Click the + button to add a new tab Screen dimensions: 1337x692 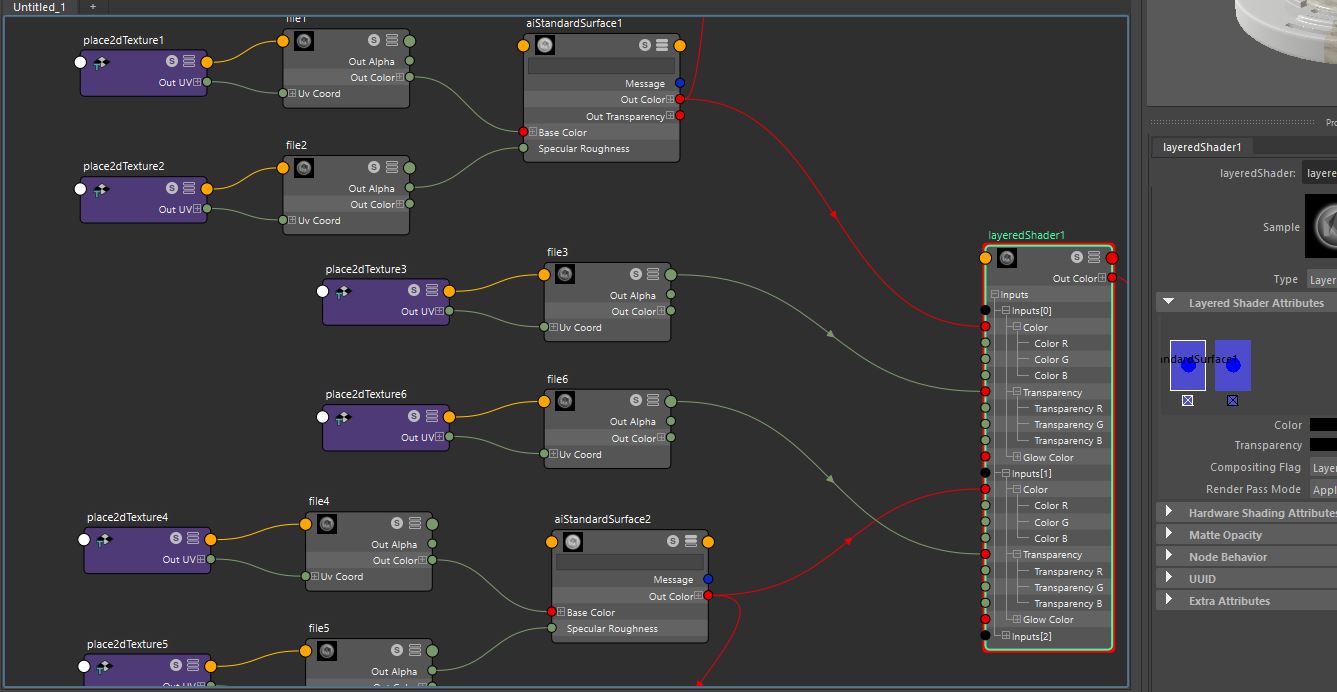[x=91, y=7]
